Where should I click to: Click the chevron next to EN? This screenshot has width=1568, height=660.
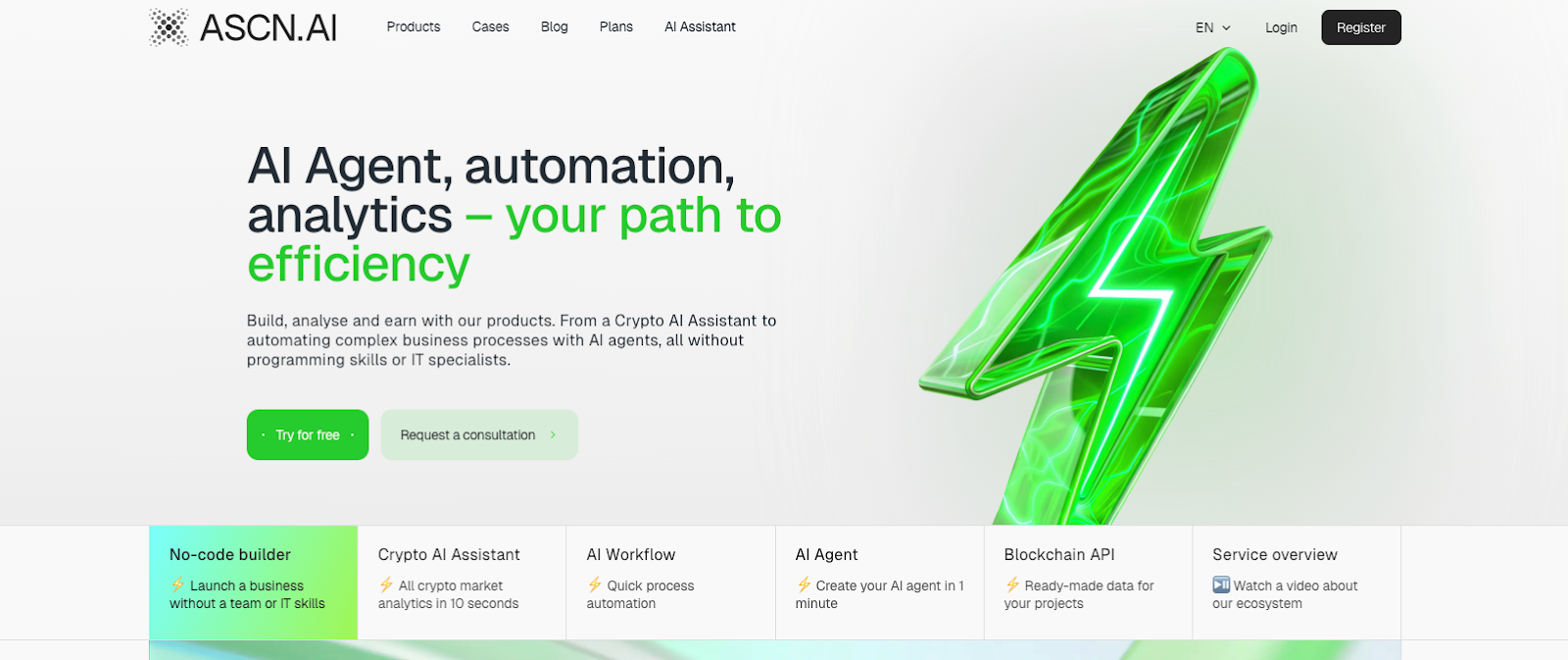coord(1226,28)
